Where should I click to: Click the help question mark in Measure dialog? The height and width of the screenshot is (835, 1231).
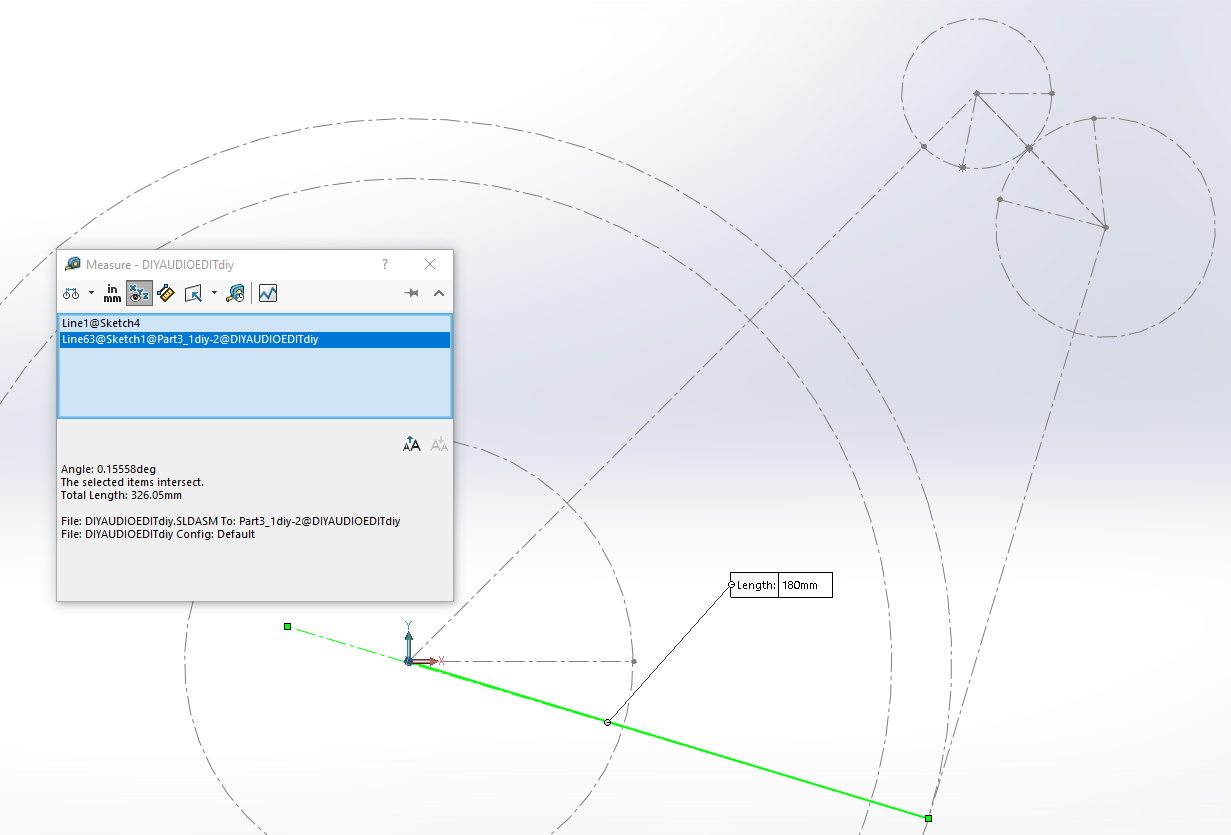(x=385, y=264)
